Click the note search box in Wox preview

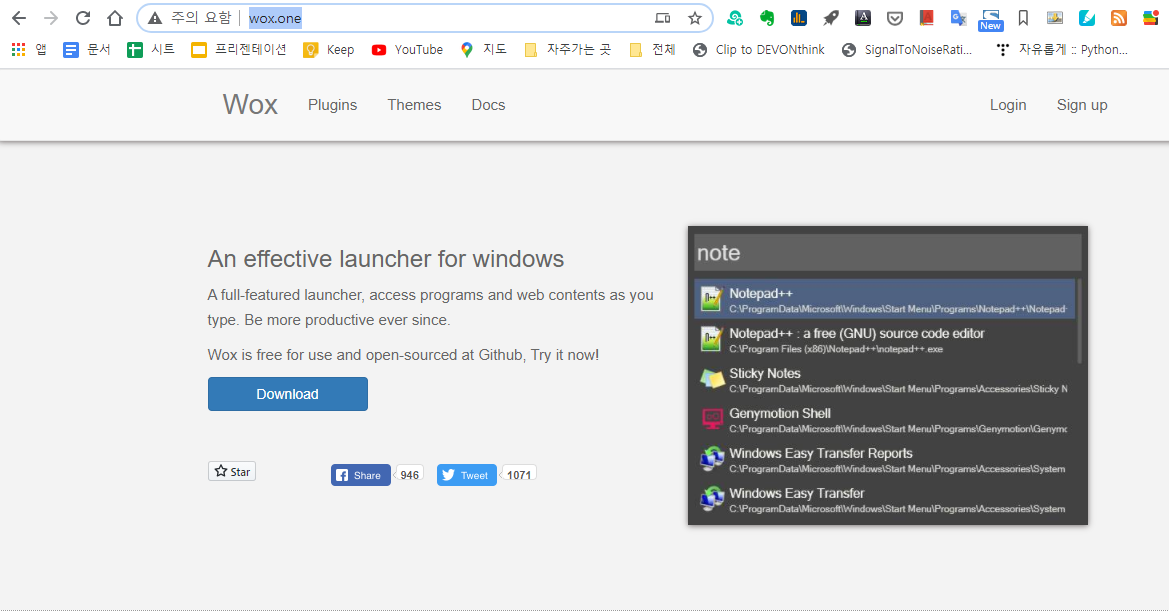pos(887,253)
